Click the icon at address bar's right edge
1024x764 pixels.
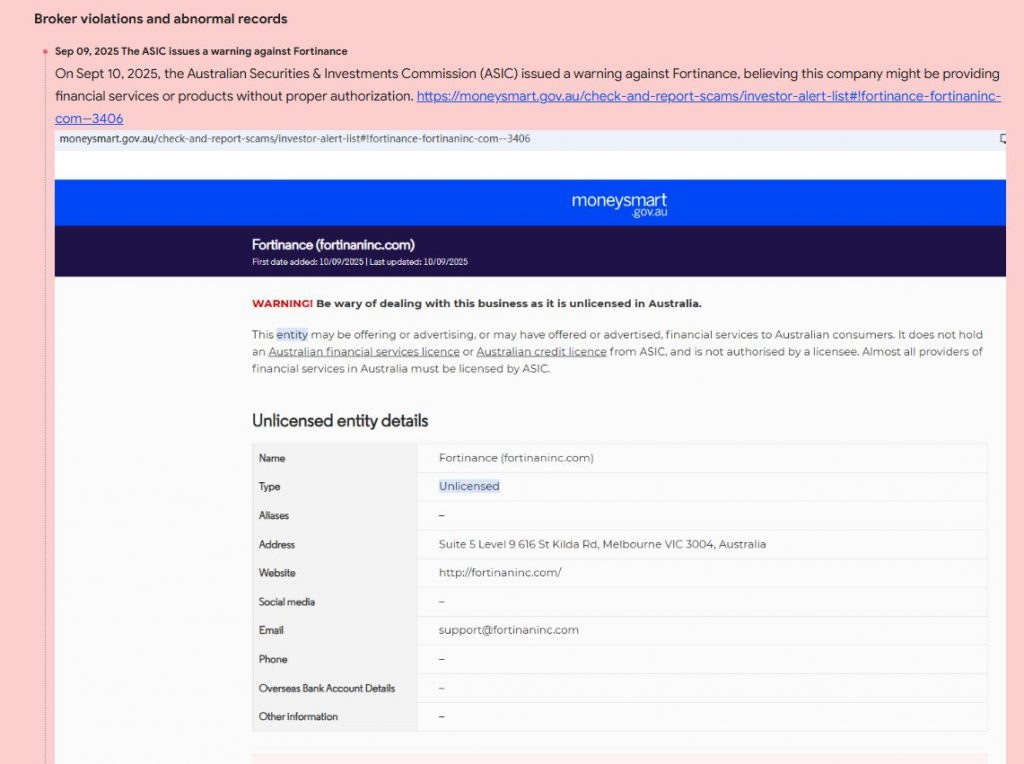[x=1002, y=139]
